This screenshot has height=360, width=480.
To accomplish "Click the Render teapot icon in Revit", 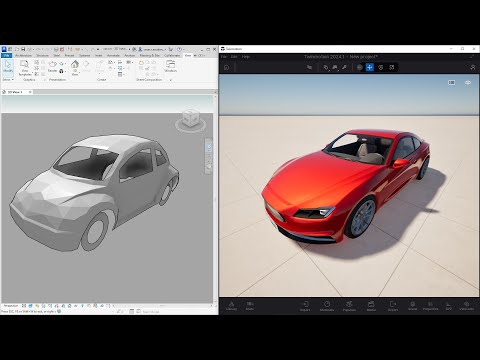I will pos(53,66).
